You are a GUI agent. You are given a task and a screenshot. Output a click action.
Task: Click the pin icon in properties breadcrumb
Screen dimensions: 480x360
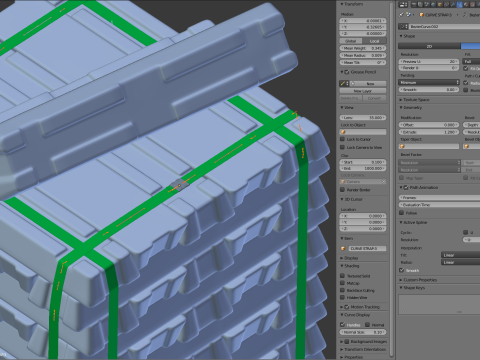(401, 15)
